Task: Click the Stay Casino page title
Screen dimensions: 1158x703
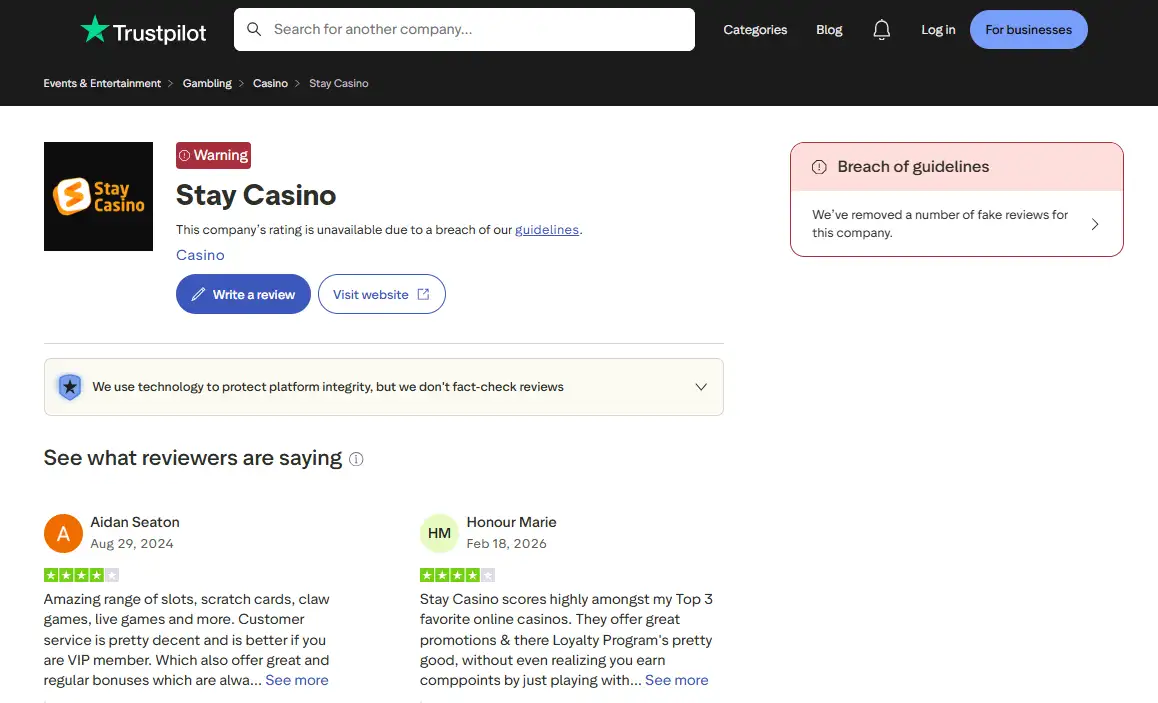Action: [256, 195]
